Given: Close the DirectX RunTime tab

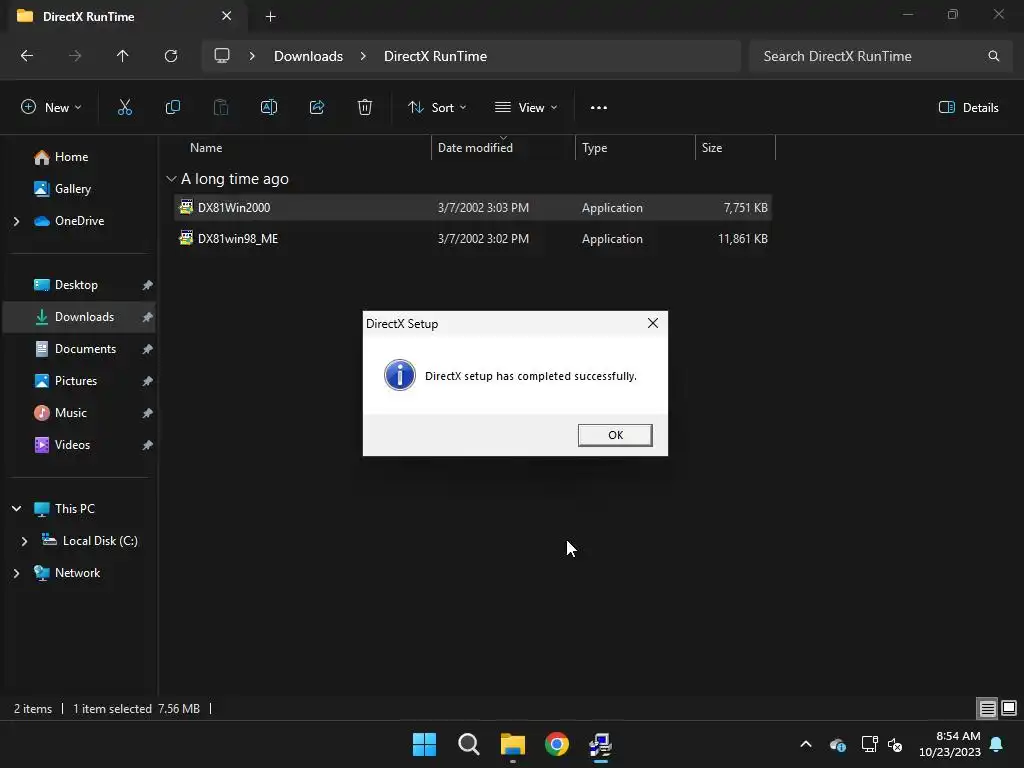Looking at the screenshot, I should coord(227,16).
